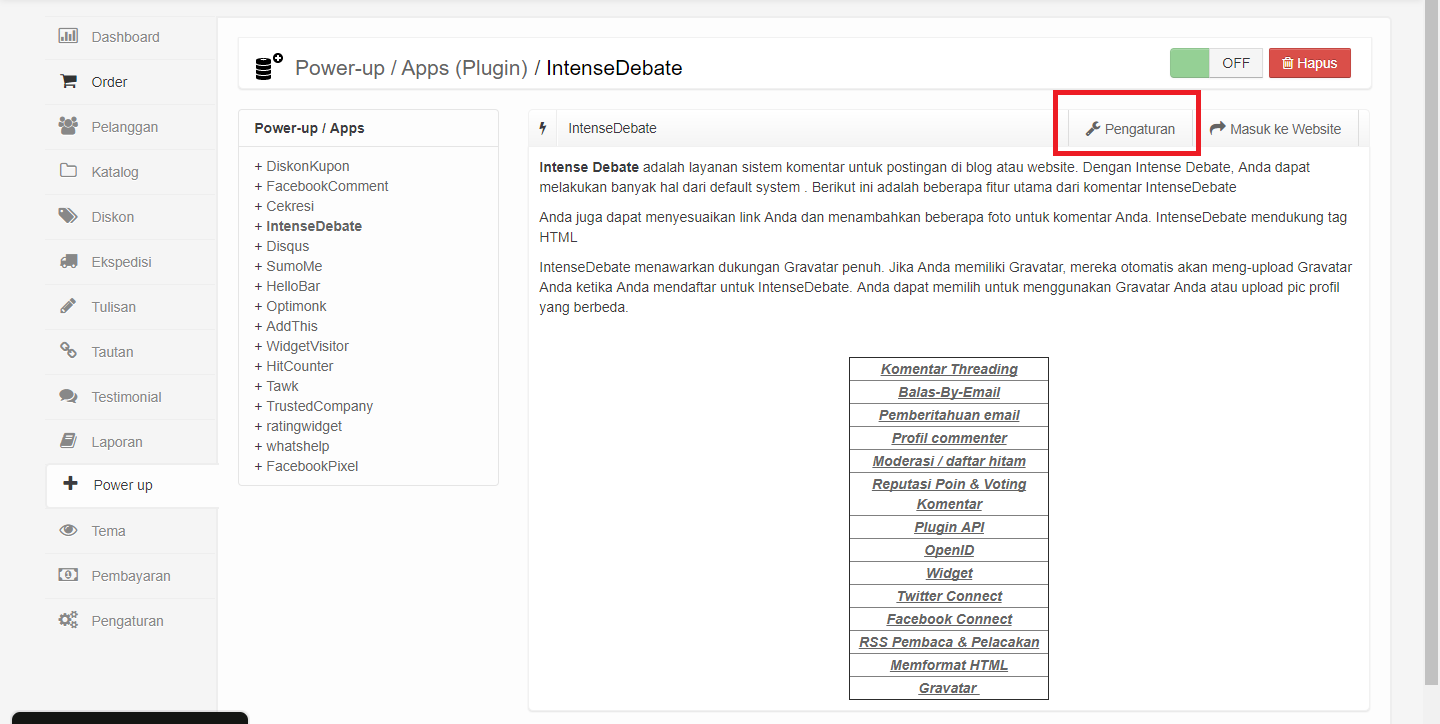Click the Pembayaran money icon
The width and height of the screenshot is (1440, 724).
pyautogui.click(x=68, y=575)
